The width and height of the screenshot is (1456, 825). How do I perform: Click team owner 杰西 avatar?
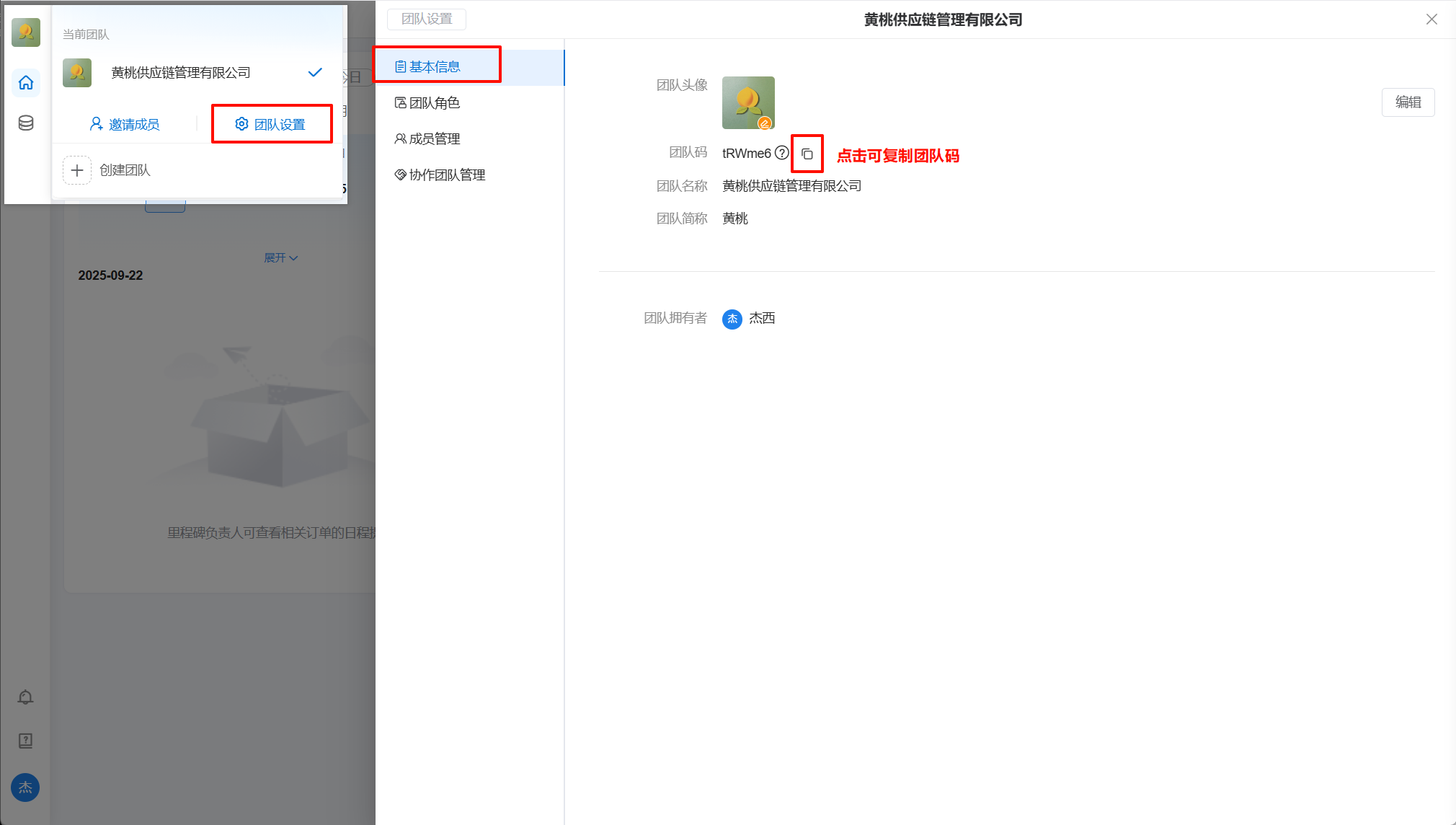[x=732, y=319]
